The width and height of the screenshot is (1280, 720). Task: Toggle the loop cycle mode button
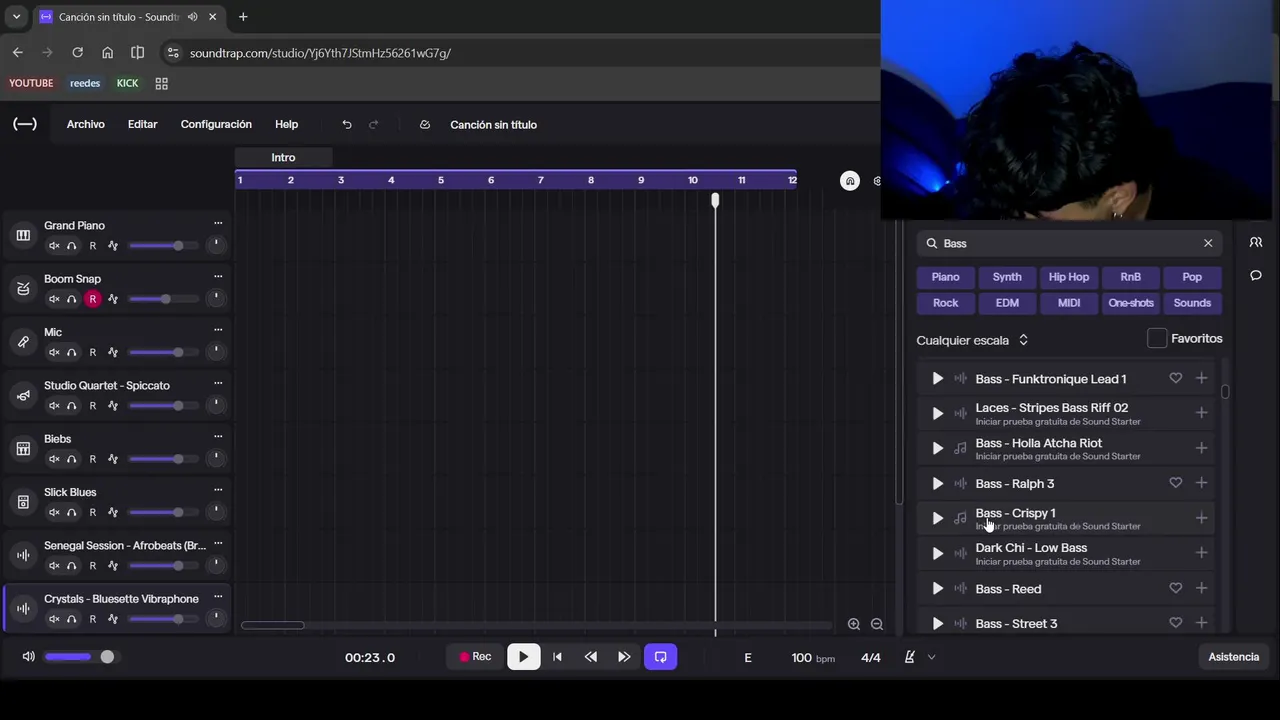click(x=661, y=657)
